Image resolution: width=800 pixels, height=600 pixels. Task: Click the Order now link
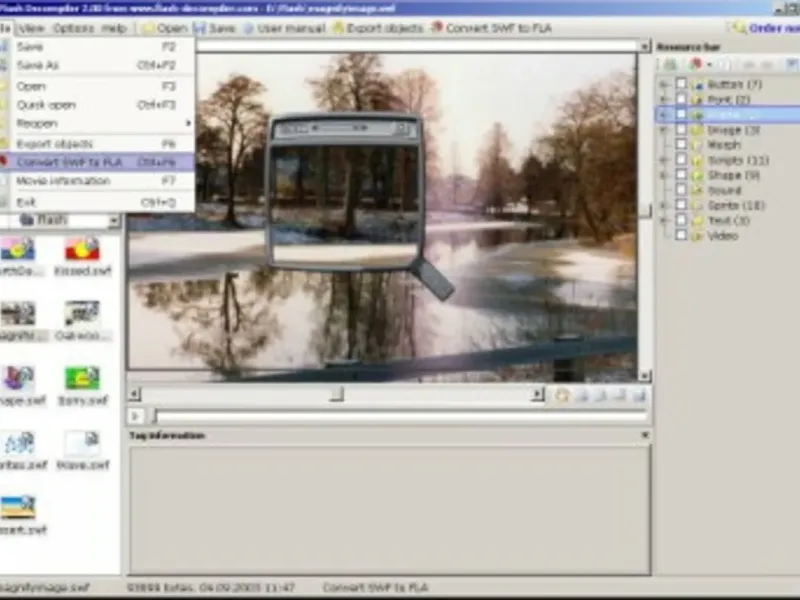[765, 28]
